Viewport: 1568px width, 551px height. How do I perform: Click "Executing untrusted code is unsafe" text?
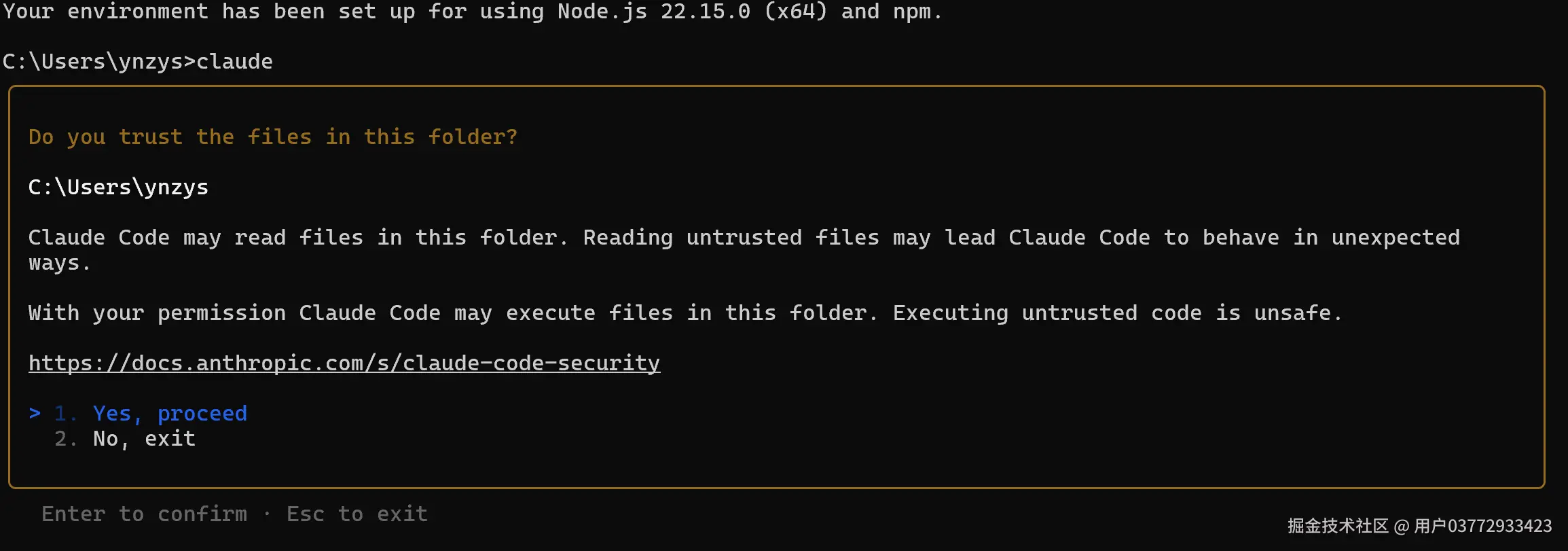[1116, 313]
